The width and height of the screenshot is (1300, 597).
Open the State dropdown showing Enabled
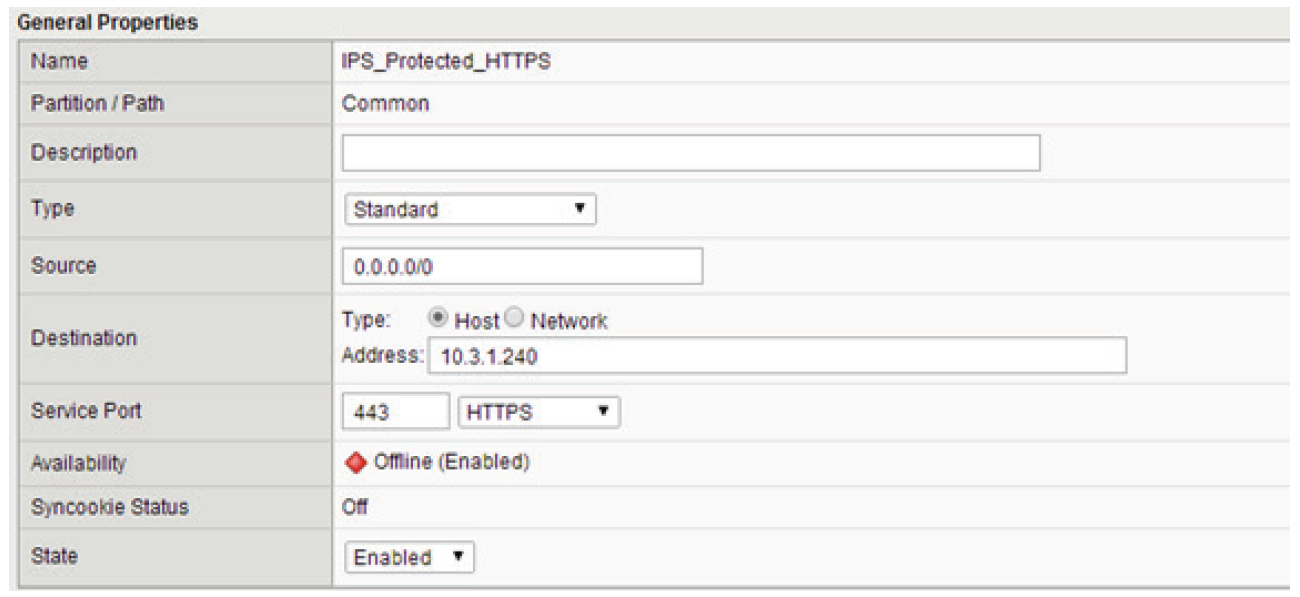[x=409, y=557]
